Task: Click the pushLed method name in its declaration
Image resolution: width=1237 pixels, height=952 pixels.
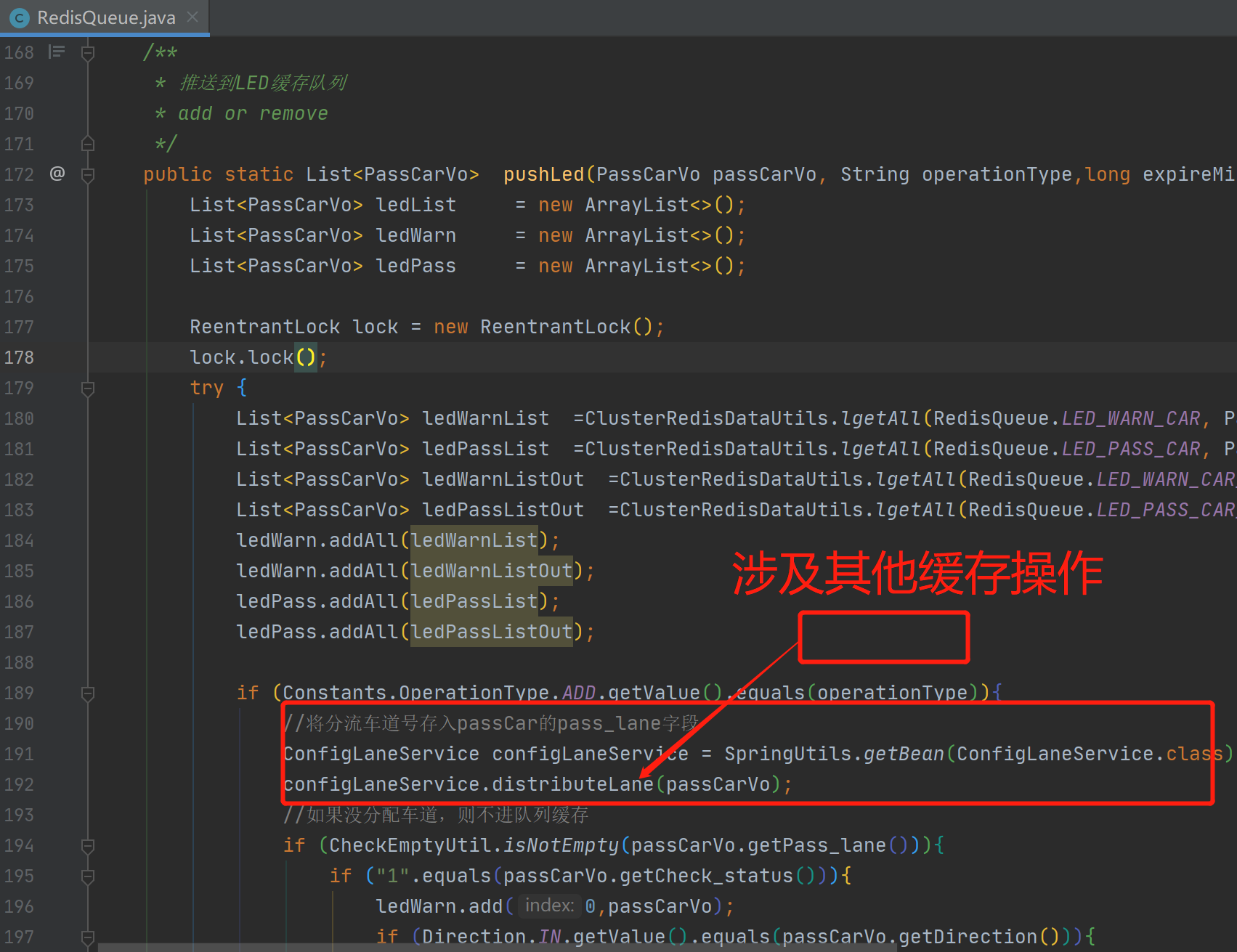Action: pyautogui.click(x=543, y=175)
